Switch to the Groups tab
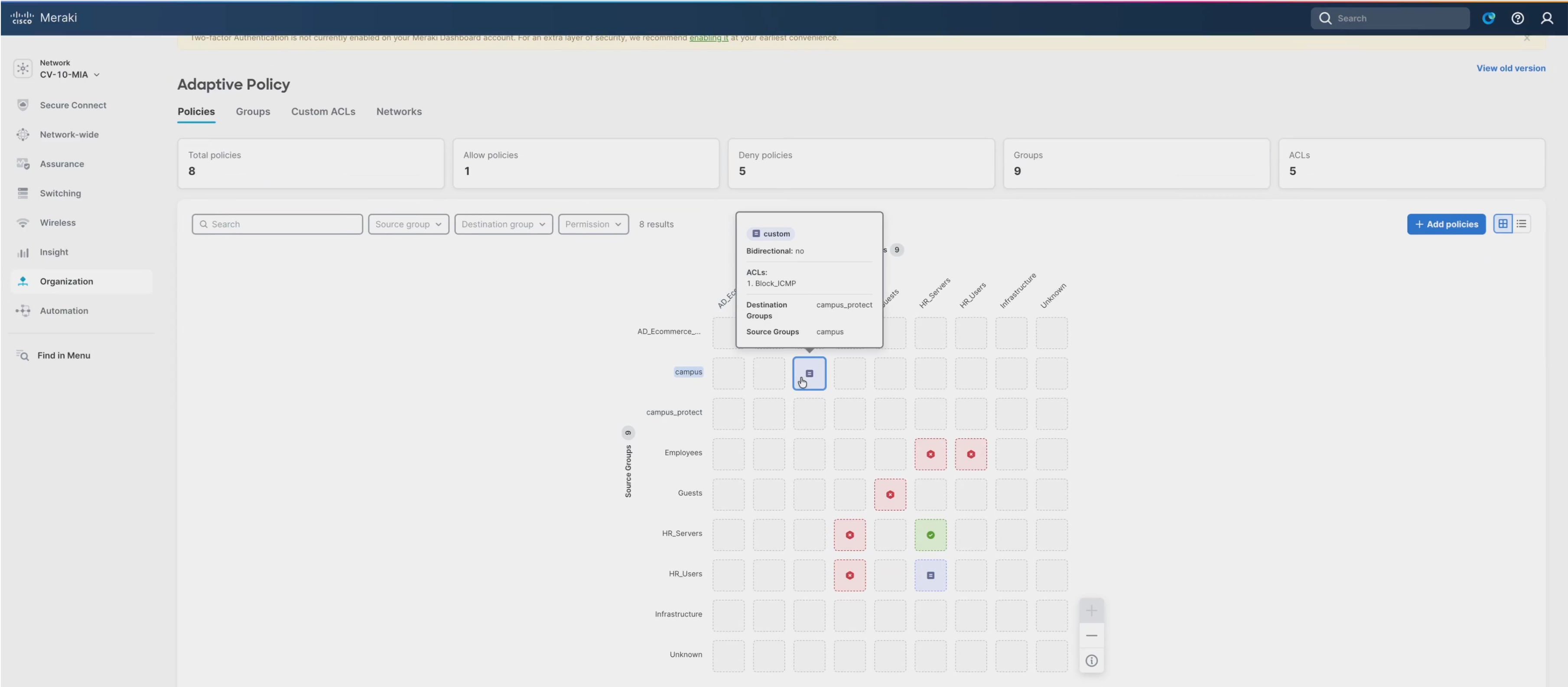1568x687 pixels. (253, 111)
